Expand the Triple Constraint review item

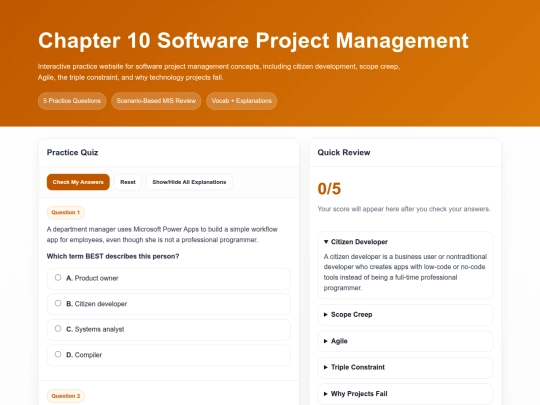pos(405,367)
